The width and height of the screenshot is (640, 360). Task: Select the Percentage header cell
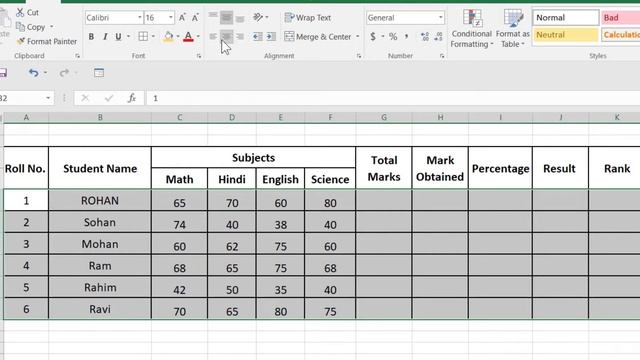500,168
